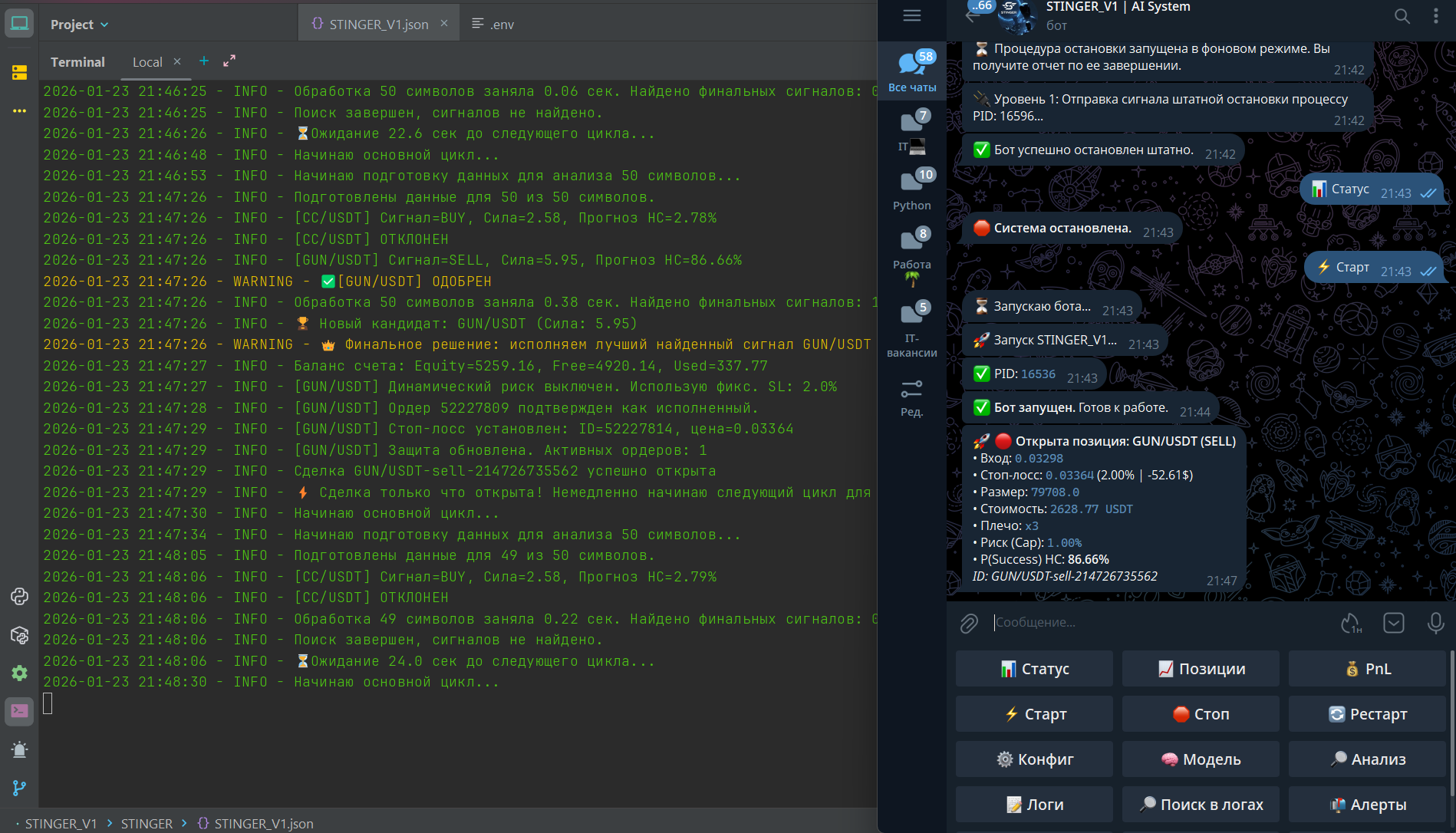Open the Git branch tool window
The width and height of the screenshot is (1456, 833).
(19, 788)
